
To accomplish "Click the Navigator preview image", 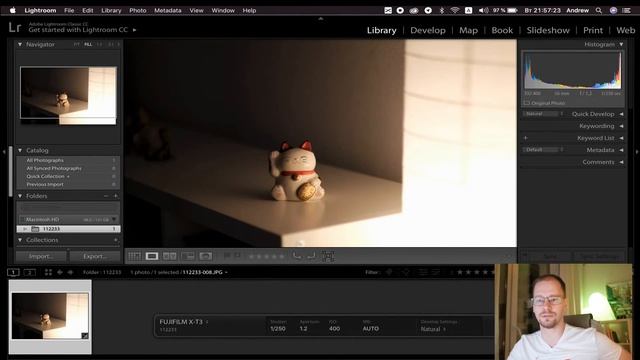I will 68,96.
